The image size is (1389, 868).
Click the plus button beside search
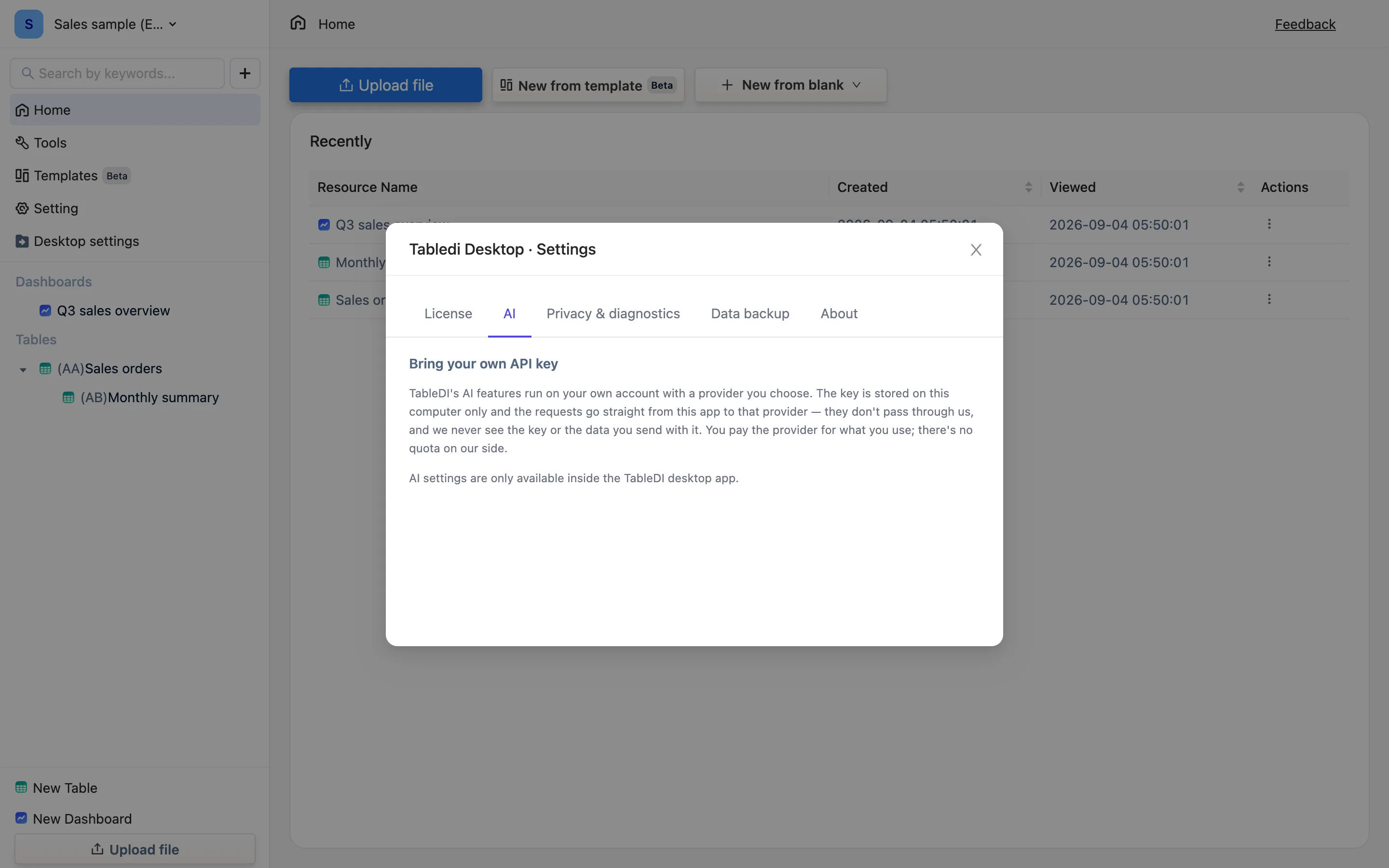[245, 73]
